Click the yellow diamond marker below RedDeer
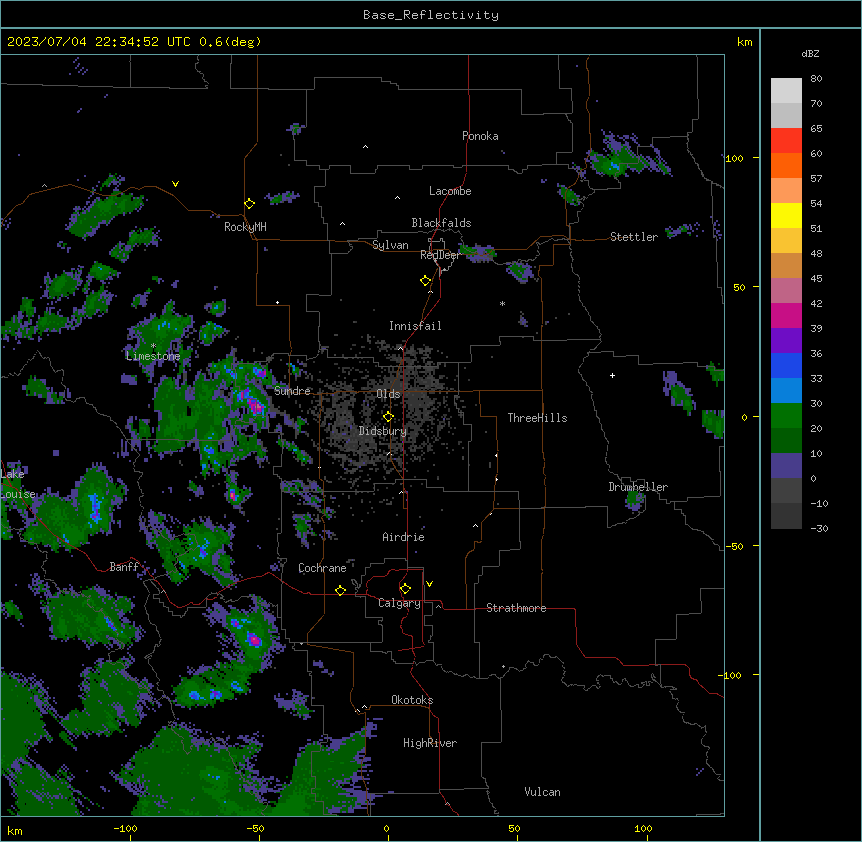862x842 pixels. point(425,281)
